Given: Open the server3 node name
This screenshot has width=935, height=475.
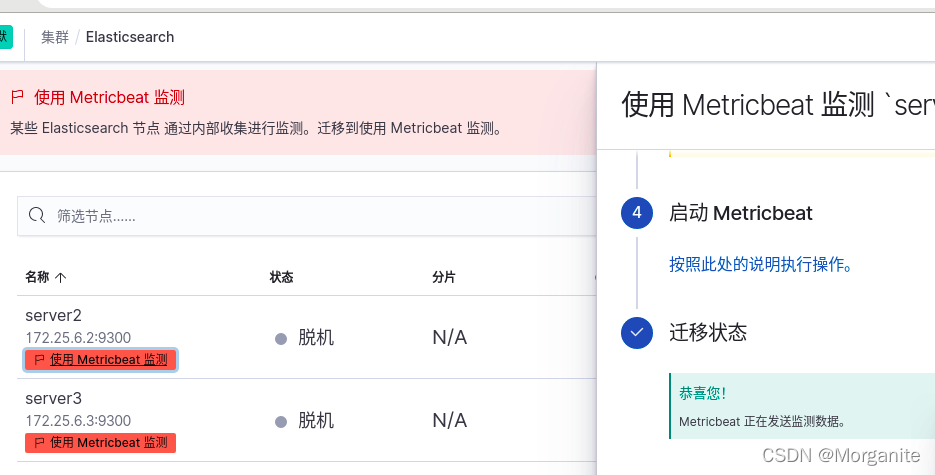Looking at the screenshot, I should tap(54, 398).
